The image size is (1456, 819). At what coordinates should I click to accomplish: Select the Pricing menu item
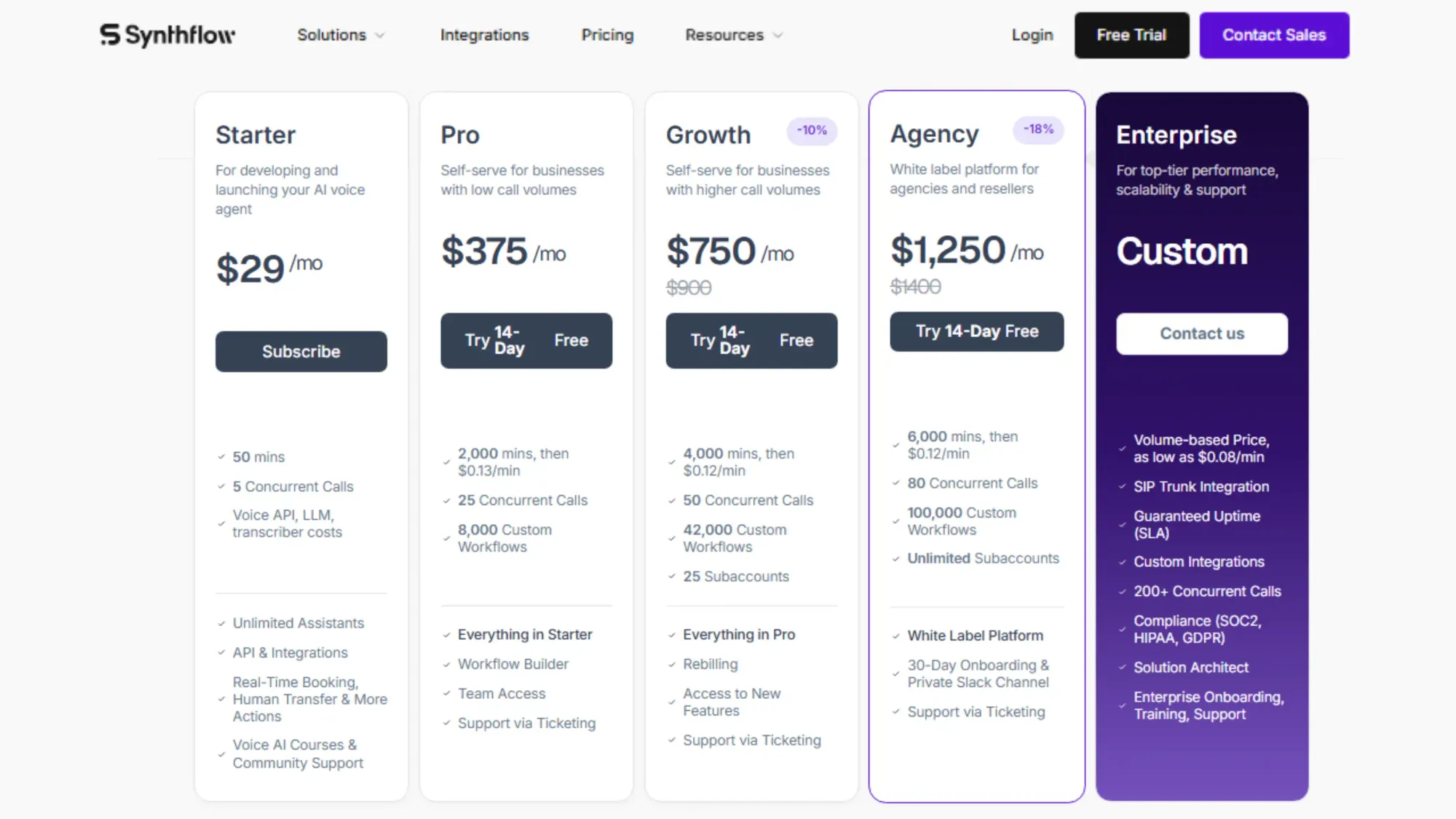click(x=607, y=35)
